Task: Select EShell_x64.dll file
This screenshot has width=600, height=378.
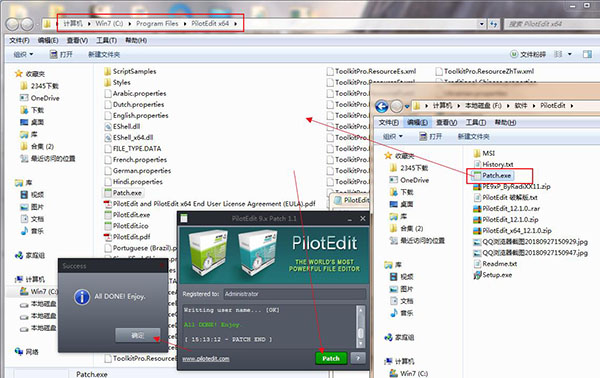Action: click(129, 137)
